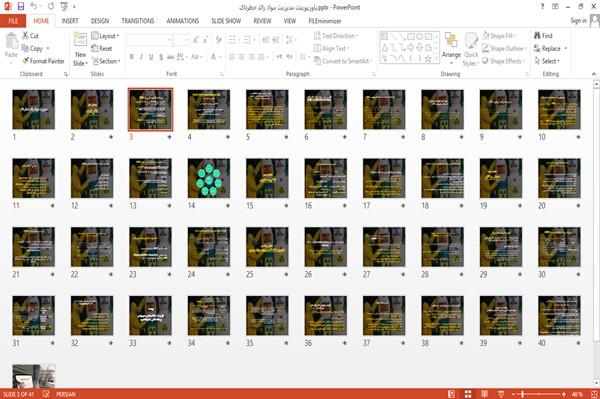Open the font name combo box
600x399 pixels.
(150, 40)
